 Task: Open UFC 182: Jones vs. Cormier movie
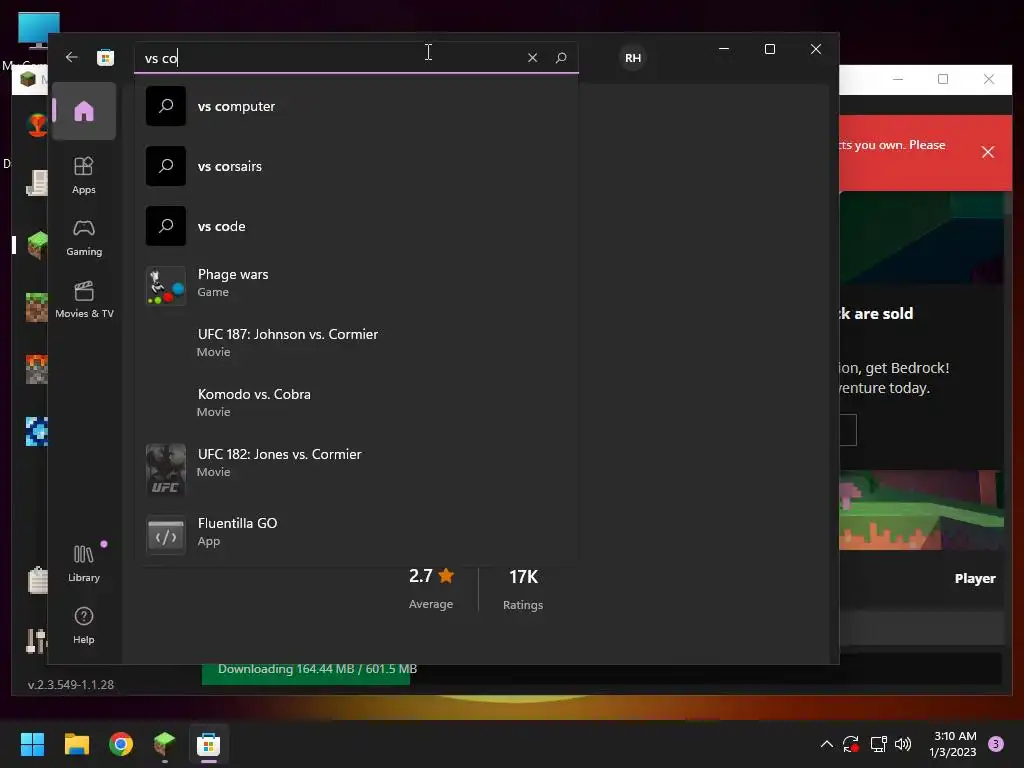click(x=356, y=468)
